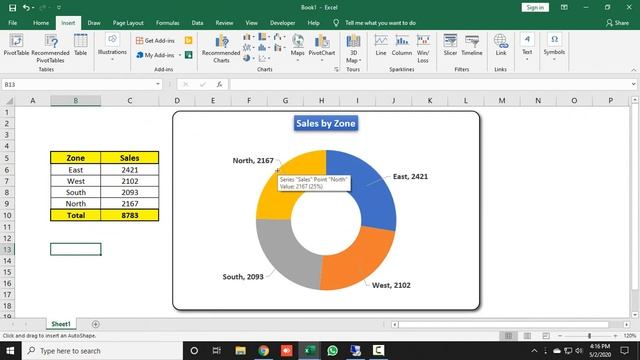Viewport: 640px width, 360px height.
Task: Insert a Slicer filter
Action: click(x=450, y=45)
